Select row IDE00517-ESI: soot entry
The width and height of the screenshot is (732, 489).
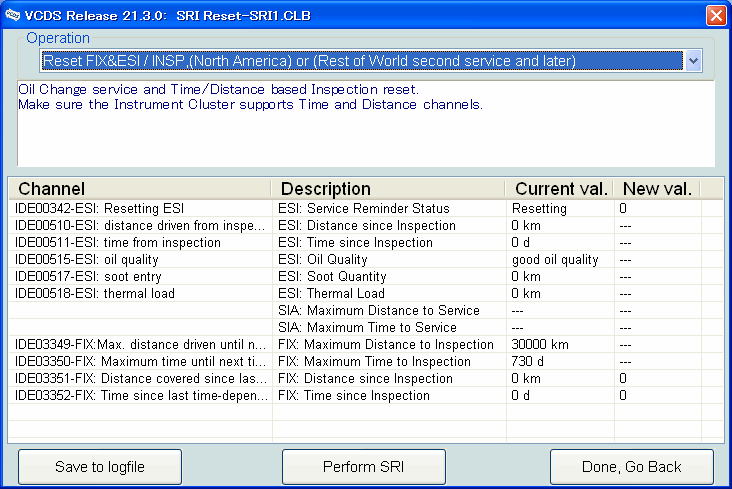pyautogui.click(x=366, y=276)
